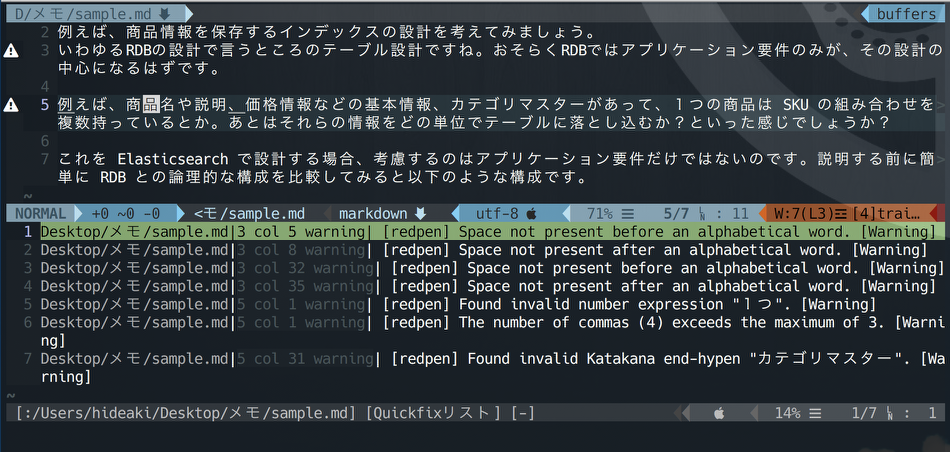Click the git hunk summary +0 ~0 -0

(126, 213)
